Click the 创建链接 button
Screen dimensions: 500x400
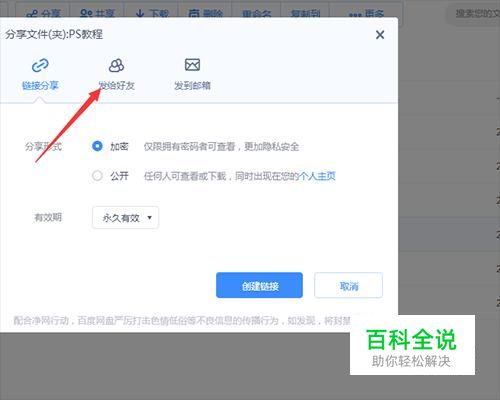[259, 285]
